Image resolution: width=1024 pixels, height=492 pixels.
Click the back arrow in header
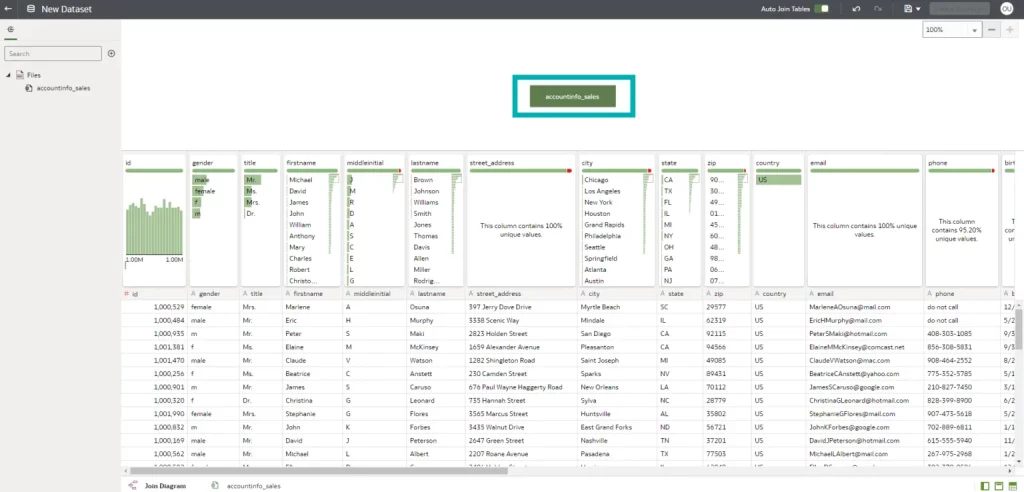(9, 9)
